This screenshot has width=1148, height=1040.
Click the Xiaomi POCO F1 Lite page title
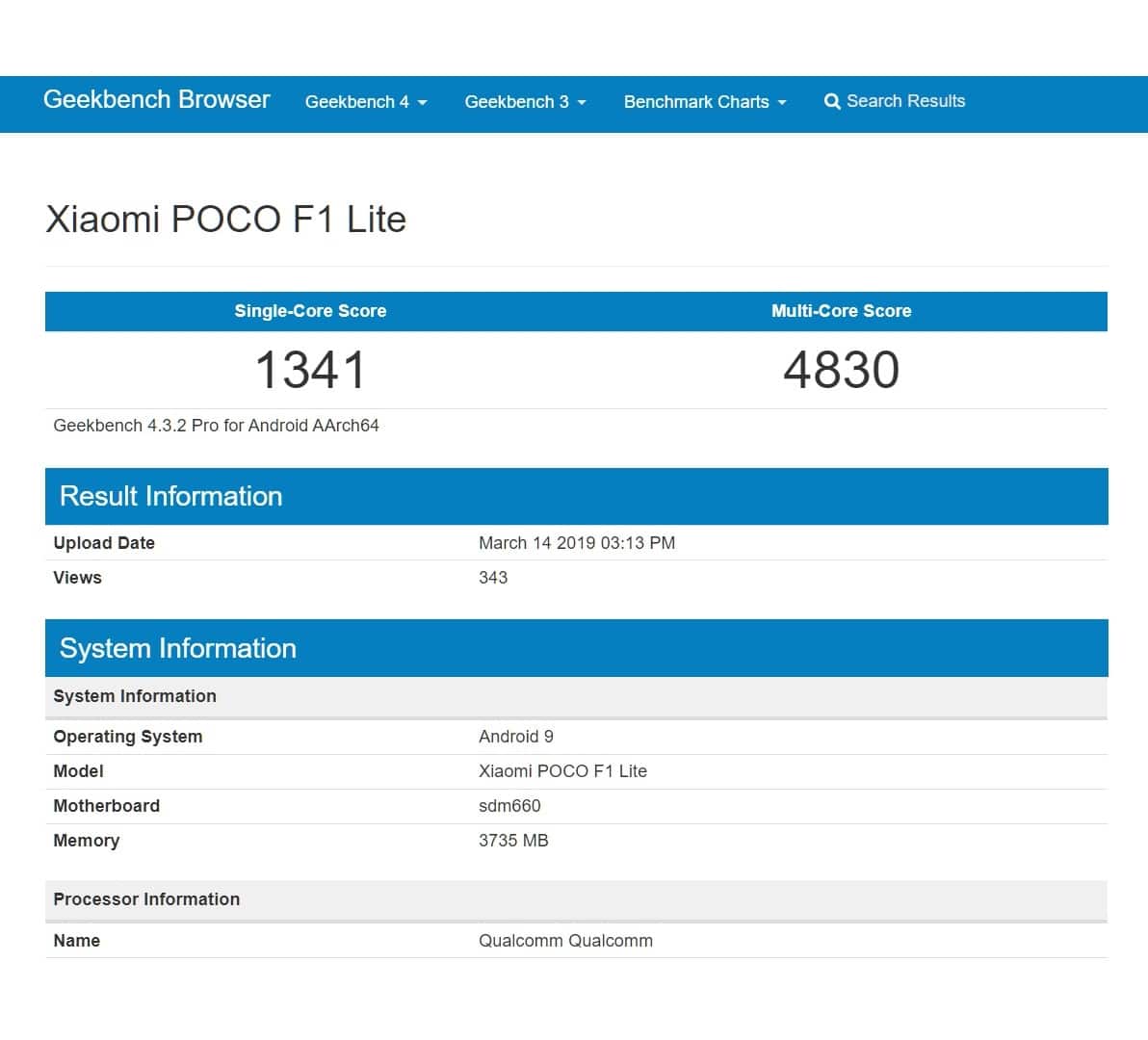click(x=226, y=220)
